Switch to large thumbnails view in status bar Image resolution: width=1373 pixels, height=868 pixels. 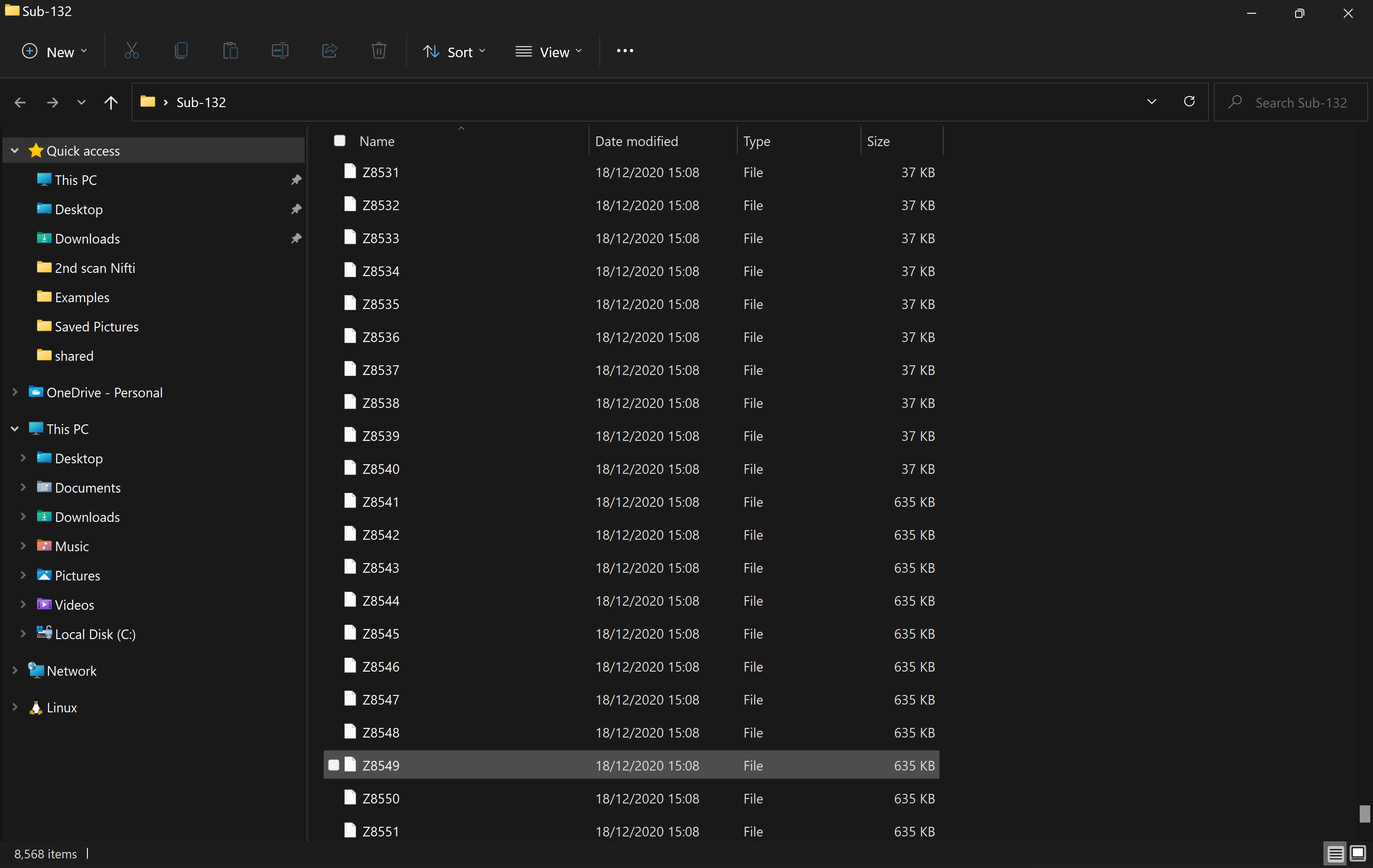click(x=1357, y=853)
